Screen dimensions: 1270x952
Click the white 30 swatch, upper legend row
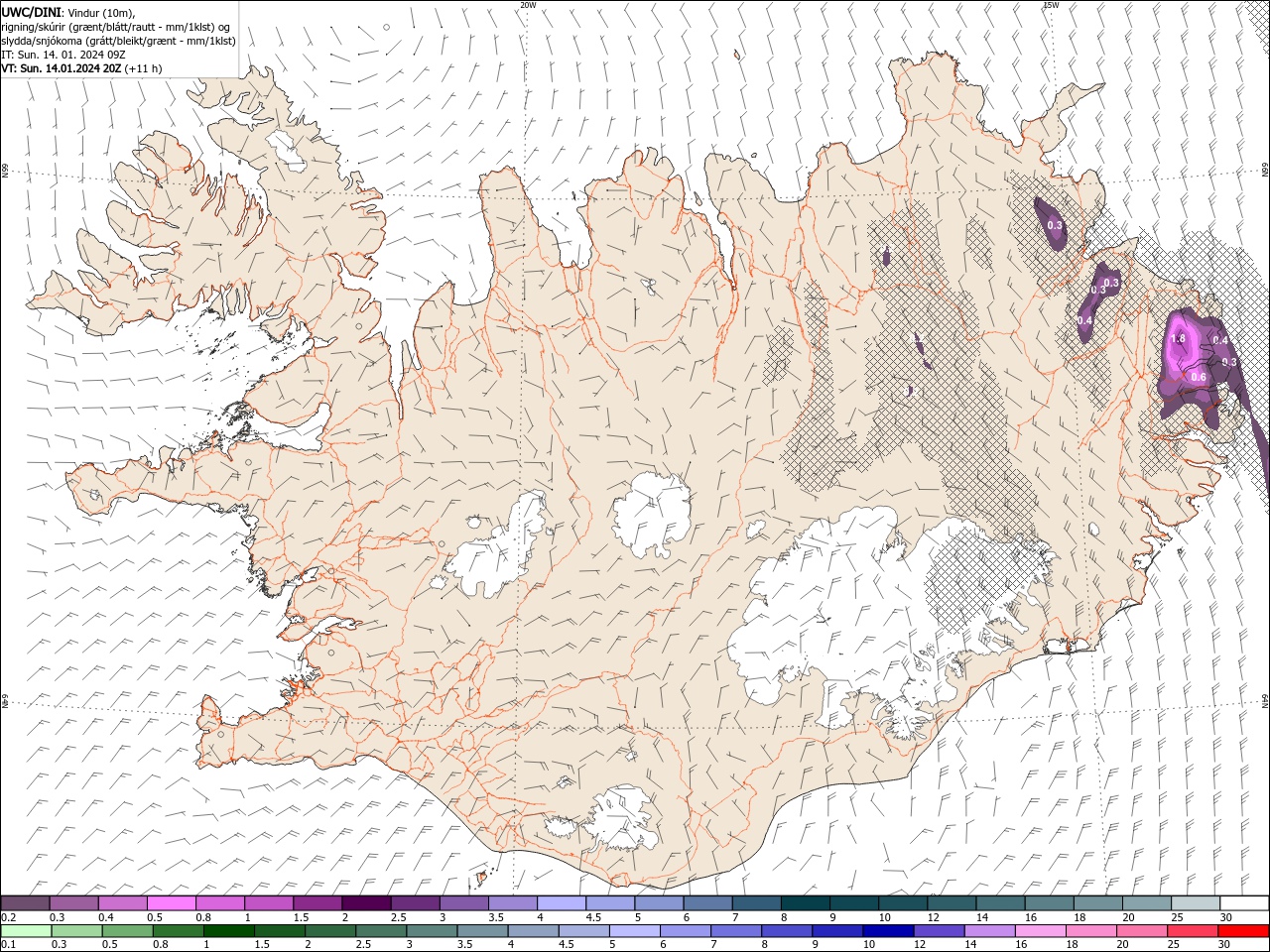pyautogui.click(x=1244, y=903)
